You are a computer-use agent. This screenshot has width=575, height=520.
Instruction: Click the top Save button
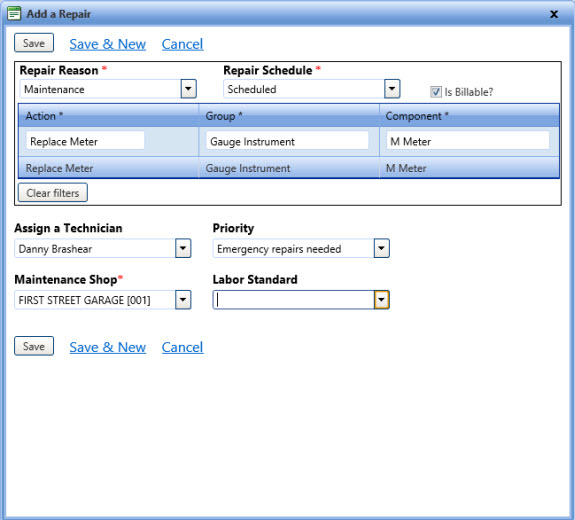click(x=34, y=43)
